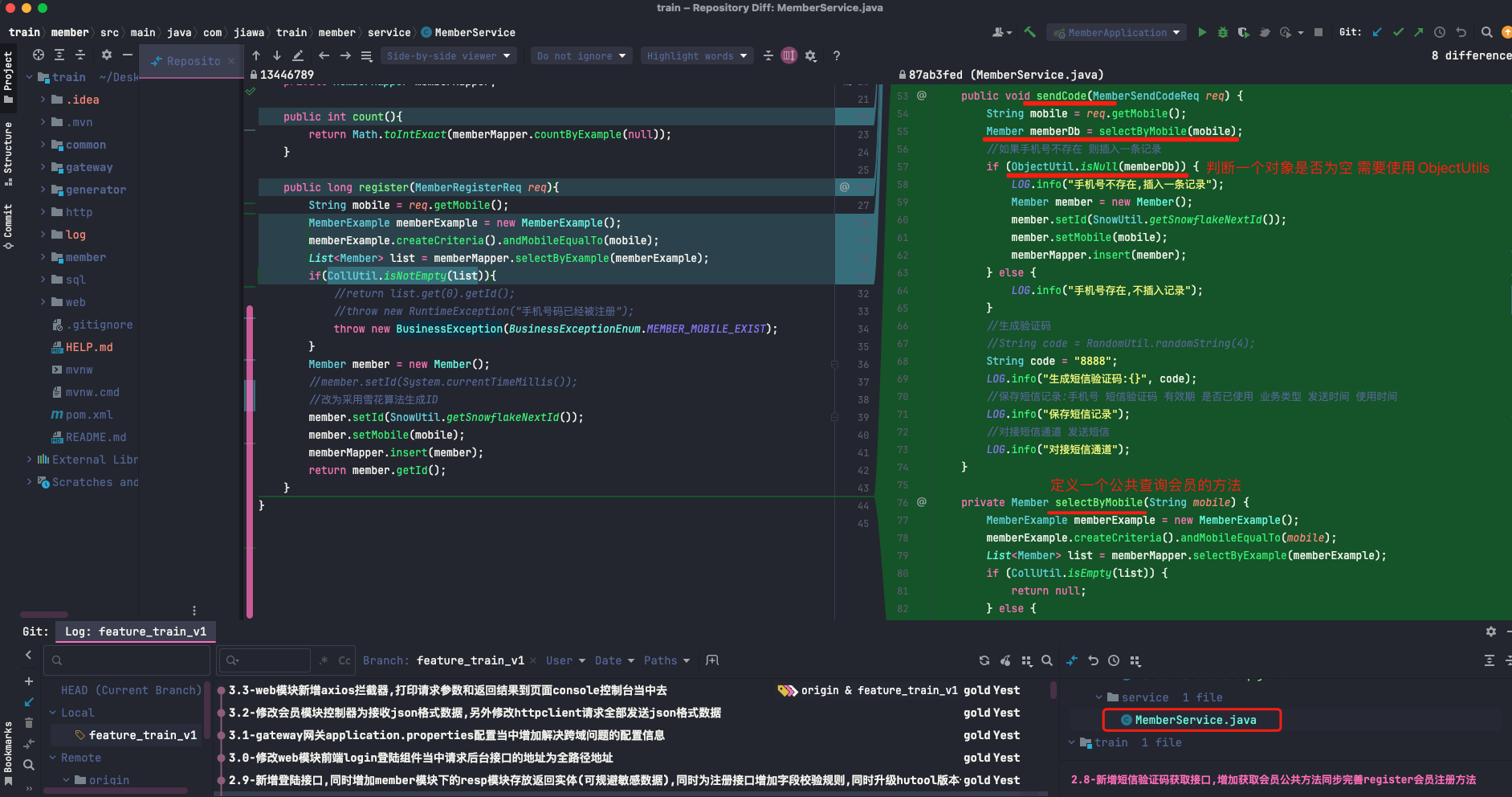Click the jump to source pencil icon
Screen dimensions: 1512x797
pos(298,55)
